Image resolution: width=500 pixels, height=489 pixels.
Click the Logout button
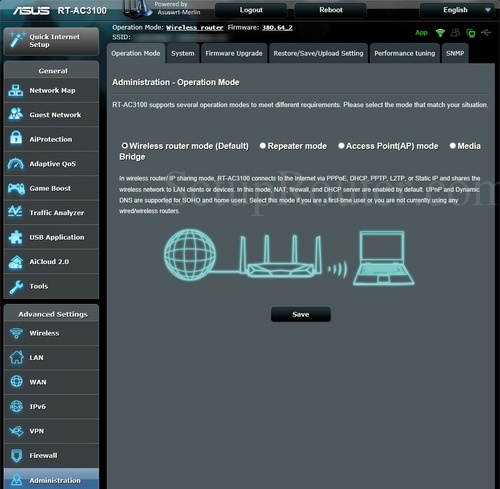coord(251,10)
